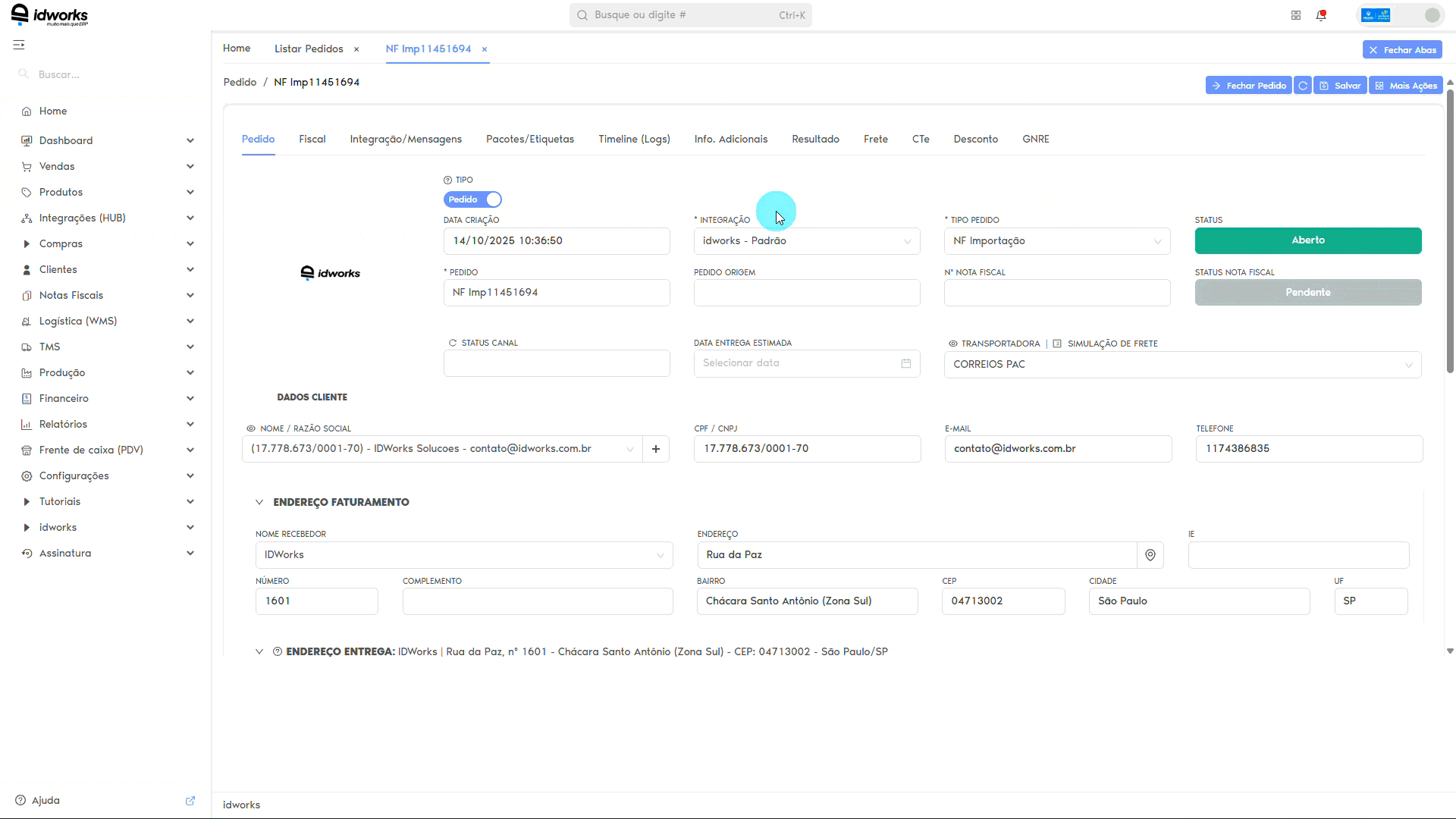Close the NF Imp11451694 tab
Viewport: 1456px width, 819px height.
tap(485, 49)
